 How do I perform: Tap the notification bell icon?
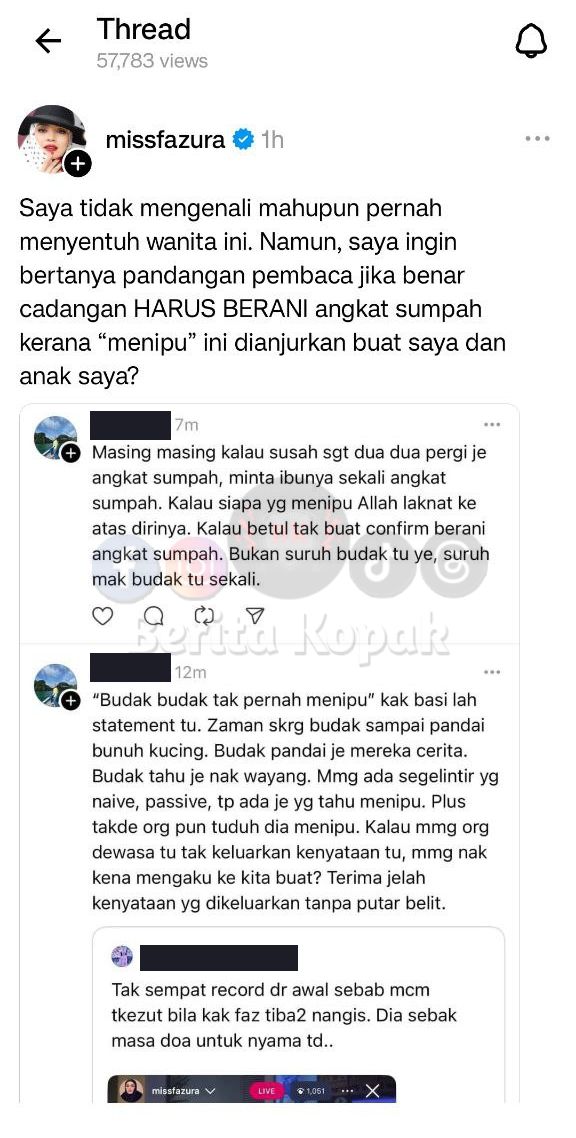(x=531, y=43)
